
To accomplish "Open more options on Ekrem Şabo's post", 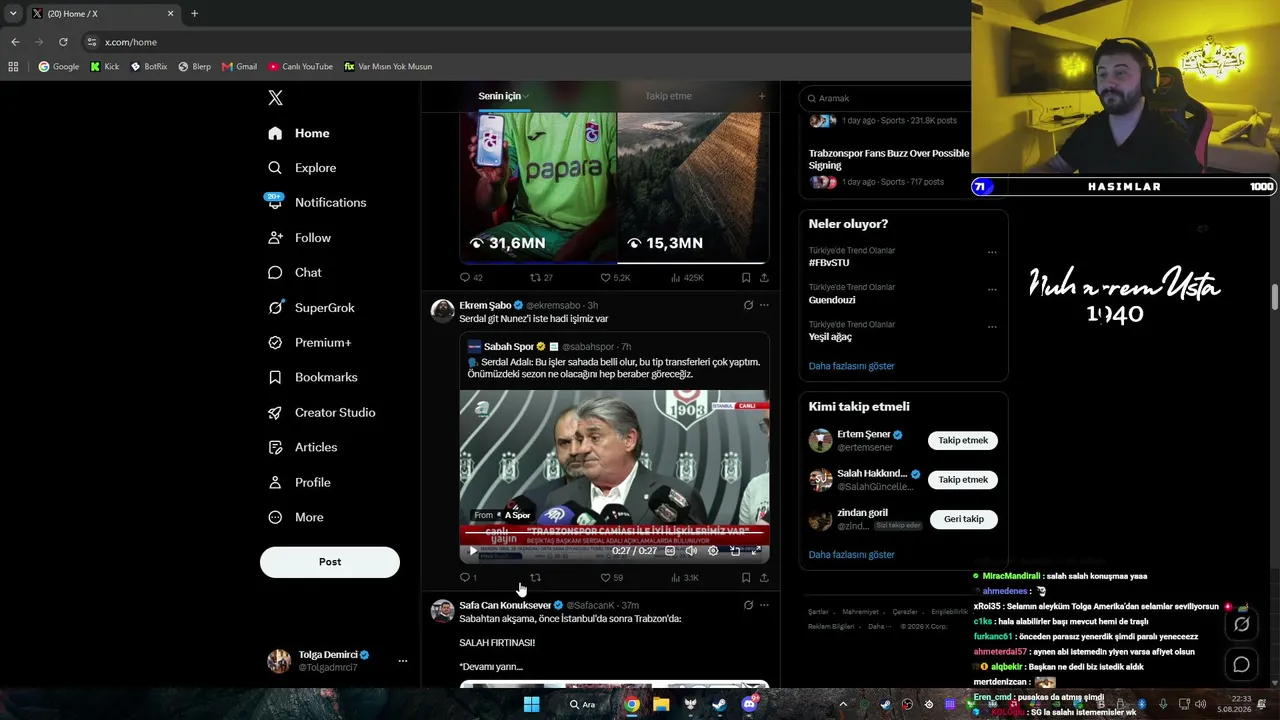I will point(764,305).
